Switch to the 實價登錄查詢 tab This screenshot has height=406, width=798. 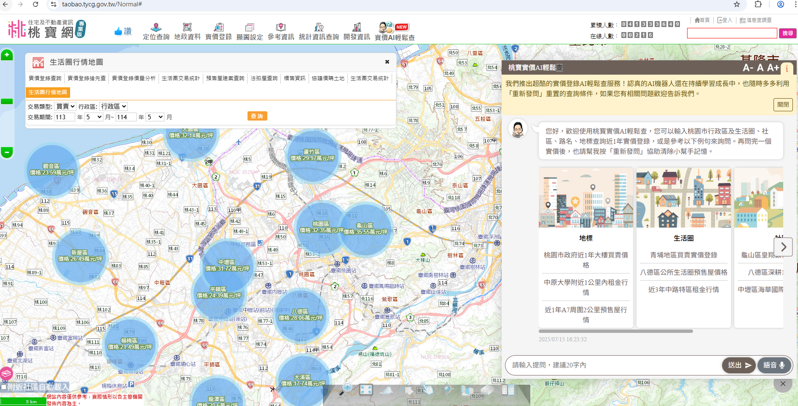pyautogui.click(x=45, y=78)
